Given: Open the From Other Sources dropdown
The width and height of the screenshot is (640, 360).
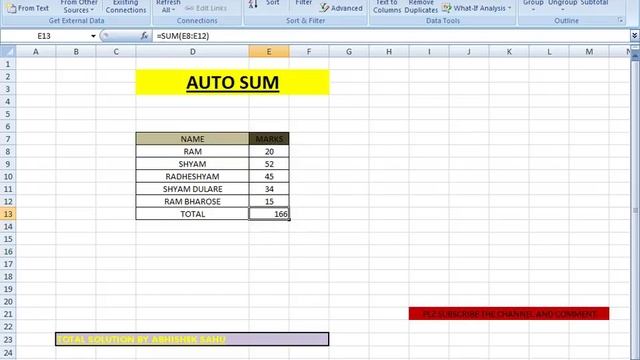Looking at the screenshot, I should 78,7.
